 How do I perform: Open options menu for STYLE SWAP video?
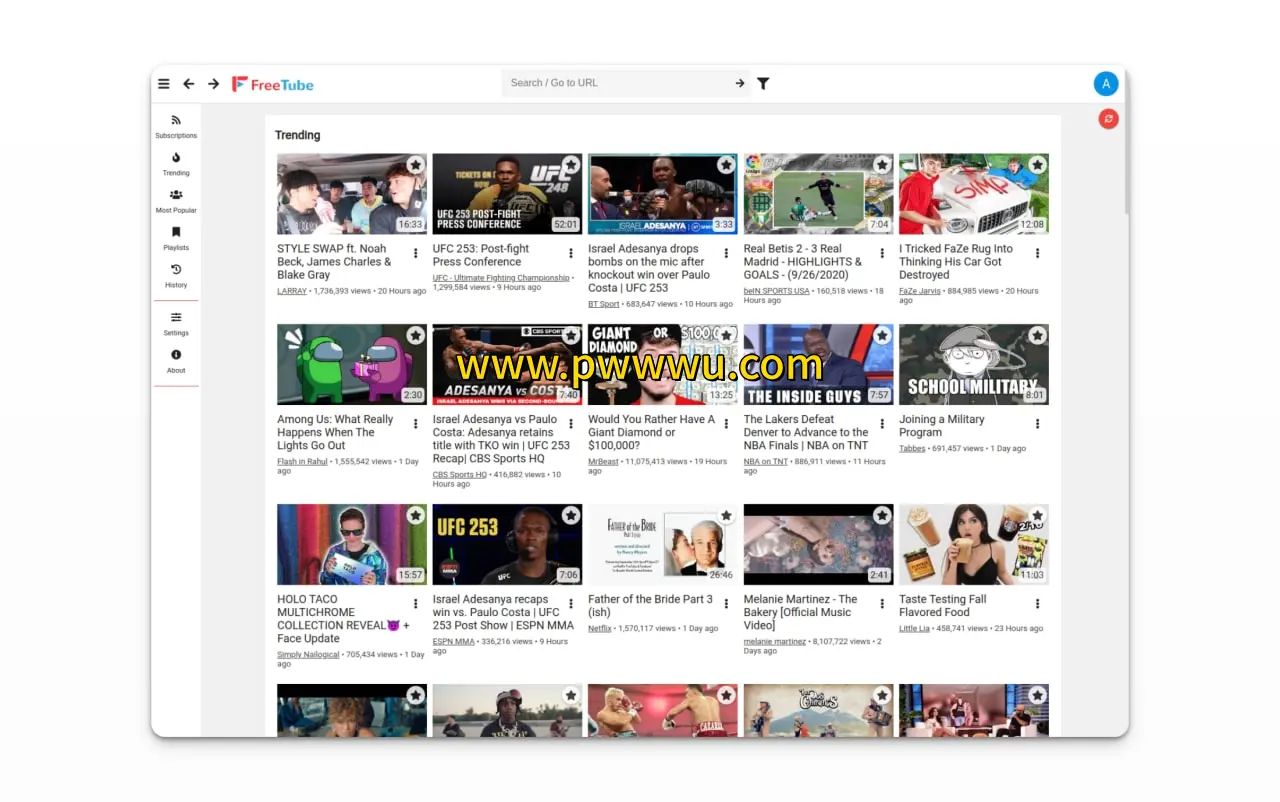416,253
